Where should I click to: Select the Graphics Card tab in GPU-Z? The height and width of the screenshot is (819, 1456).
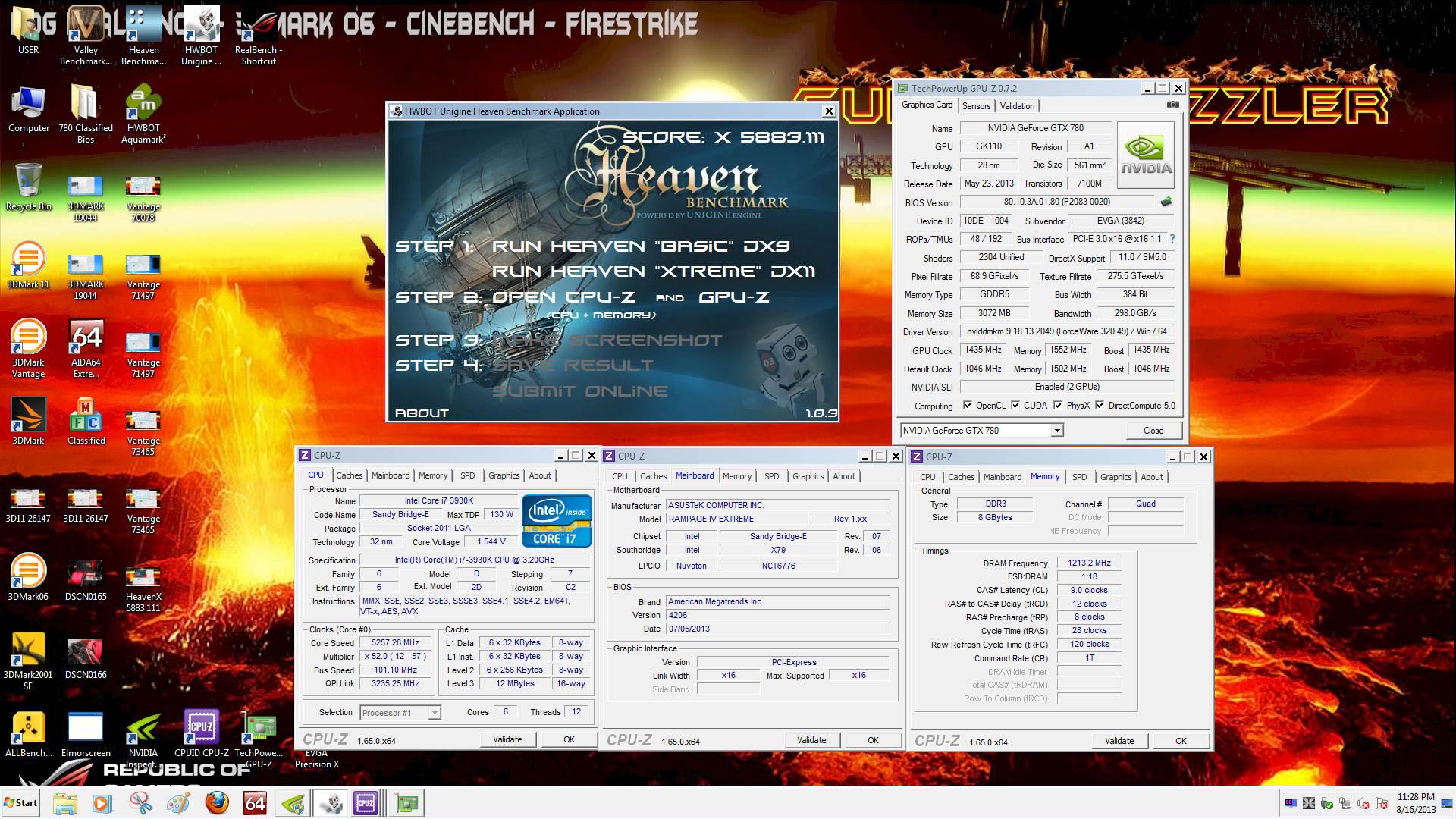[x=927, y=105]
